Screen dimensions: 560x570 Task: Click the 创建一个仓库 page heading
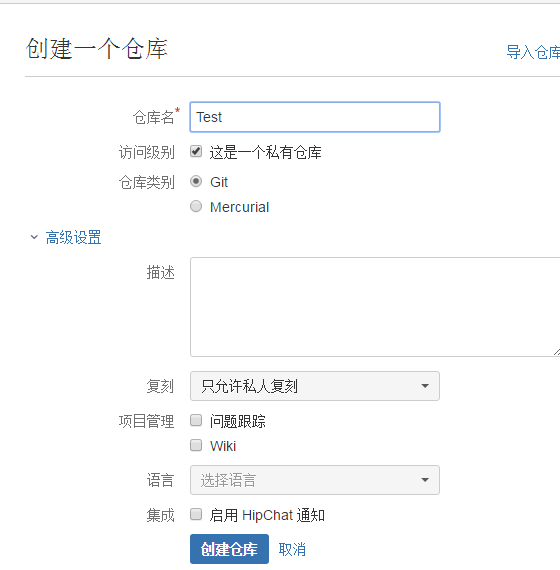(x=97, y=48)
